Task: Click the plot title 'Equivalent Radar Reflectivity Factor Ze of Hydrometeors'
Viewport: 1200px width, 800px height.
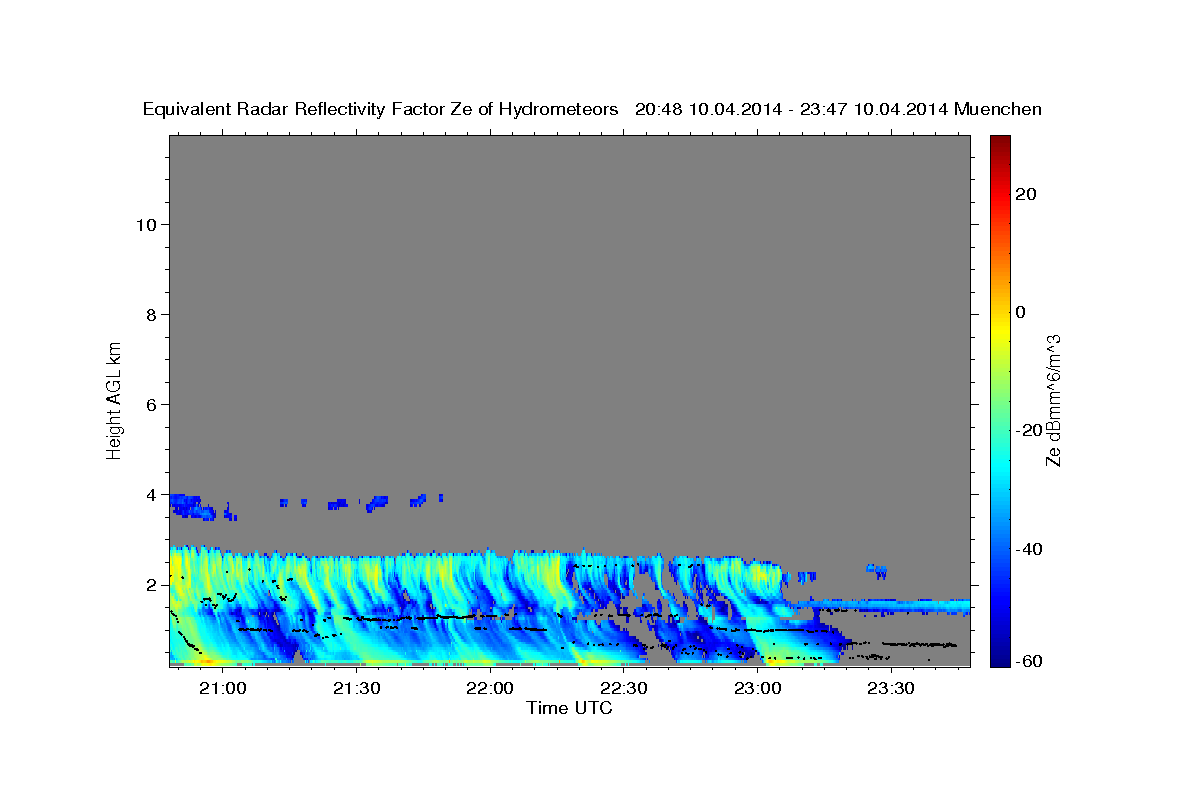Action: [380, 110]
